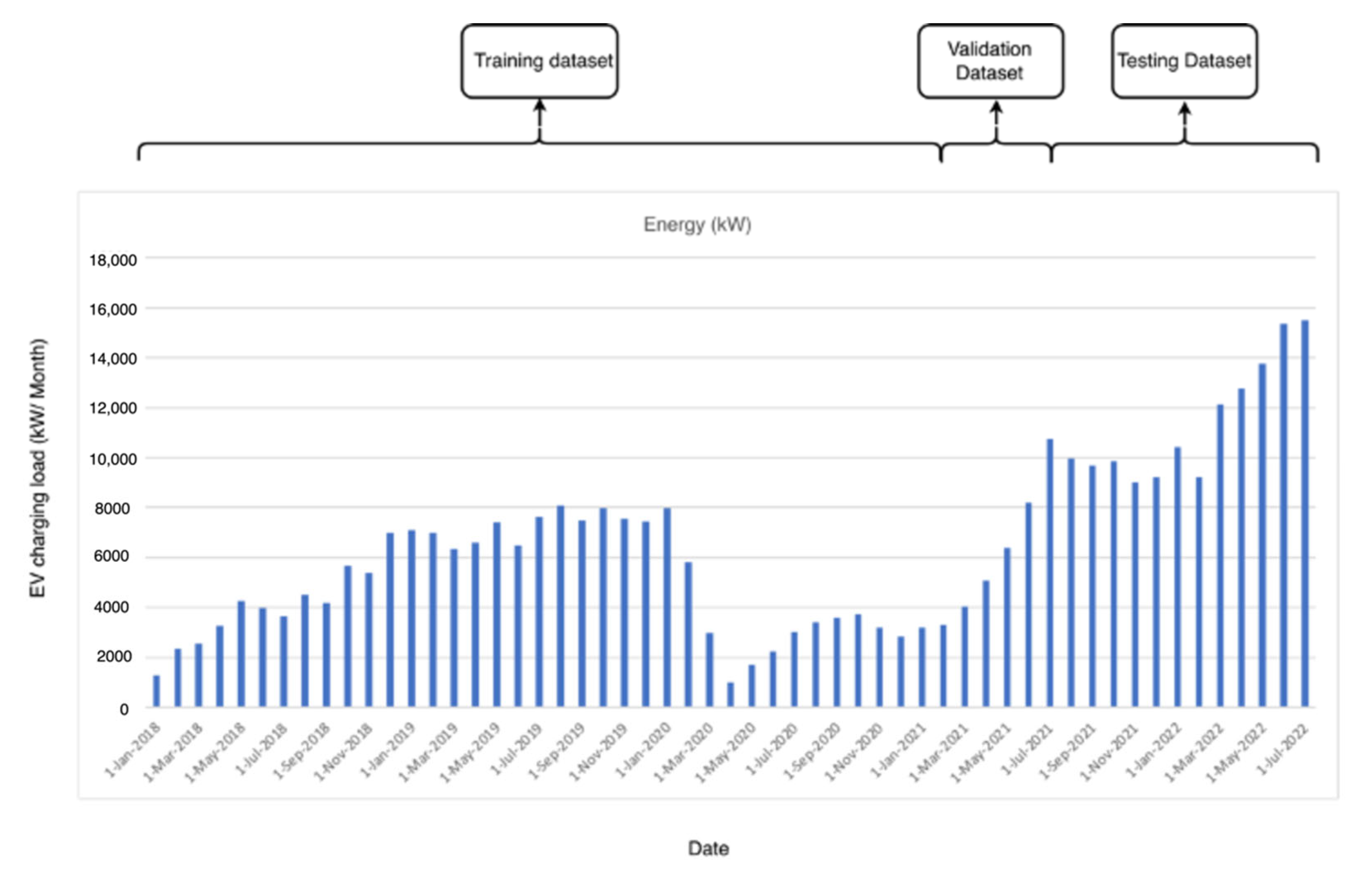Click the 10,000 y-axis label
The width and height of the screenshot is (1372, 879).
tap(112, 459)
